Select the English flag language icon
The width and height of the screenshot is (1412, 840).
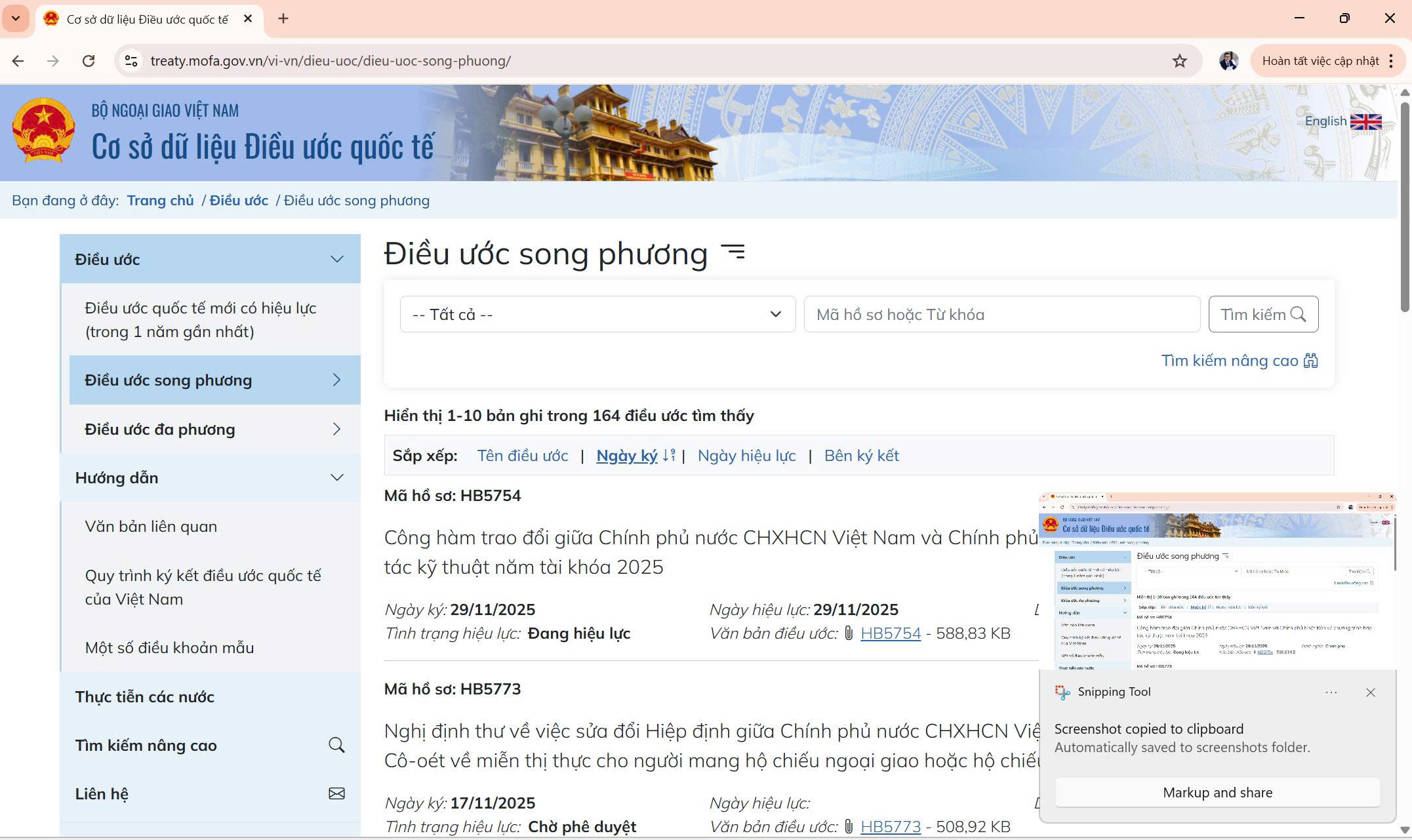click(1366, 121)
